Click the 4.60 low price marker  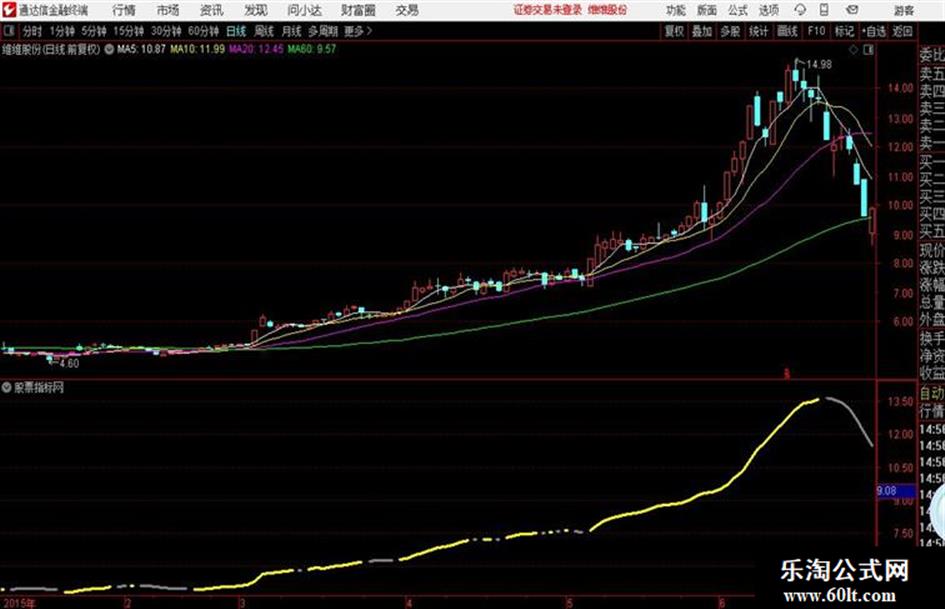[69, 364]
